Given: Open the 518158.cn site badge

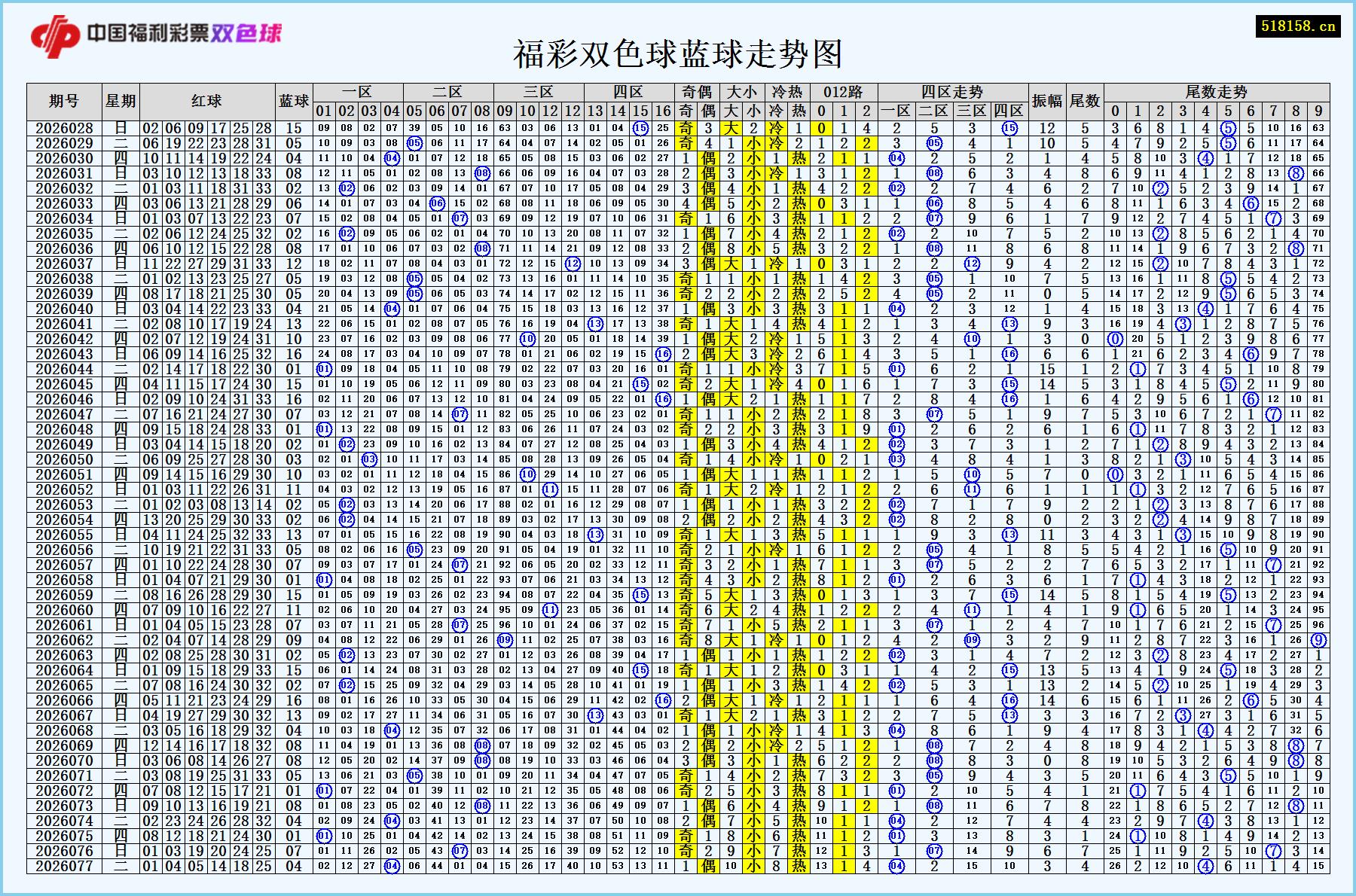Looking at the screenshot, I should click(1297, 26).
